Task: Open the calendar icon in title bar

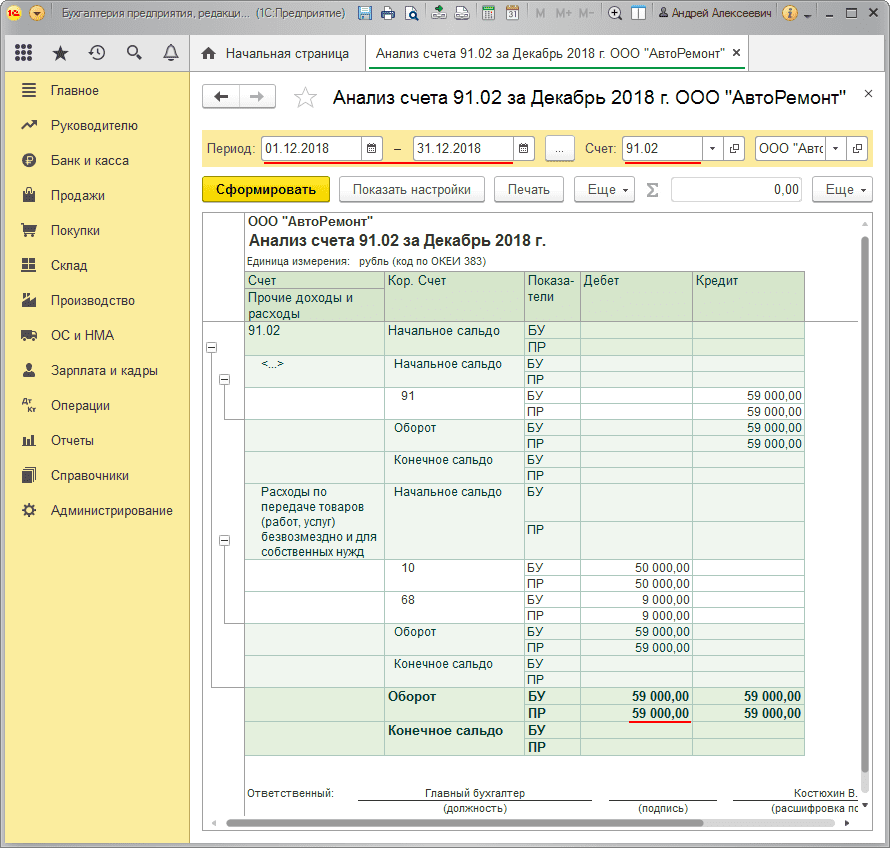Action: pos(513,12)
